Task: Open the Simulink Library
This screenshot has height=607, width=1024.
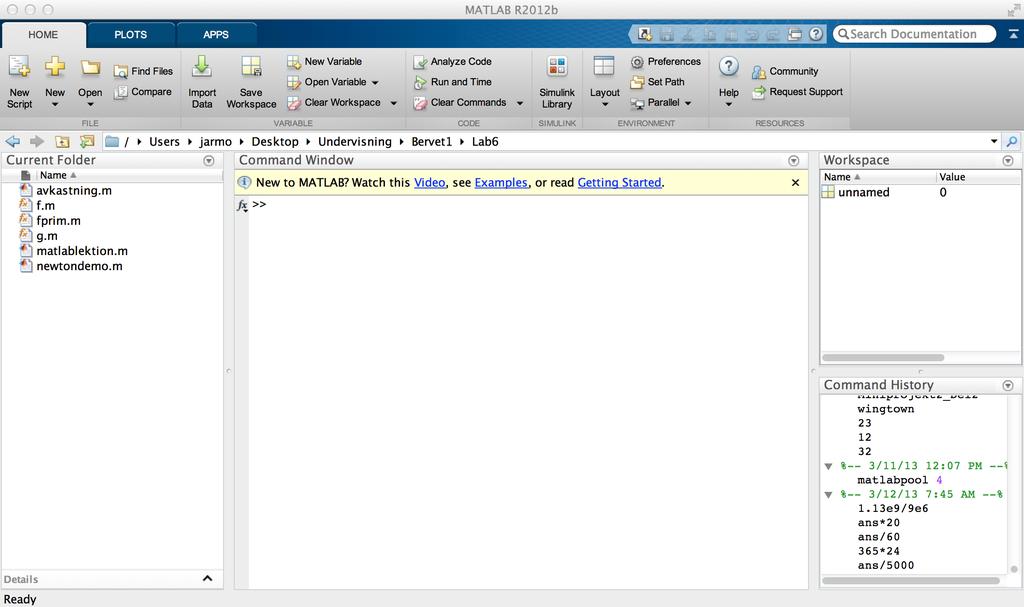Action: pyautogui.click(x=557, y=82)
